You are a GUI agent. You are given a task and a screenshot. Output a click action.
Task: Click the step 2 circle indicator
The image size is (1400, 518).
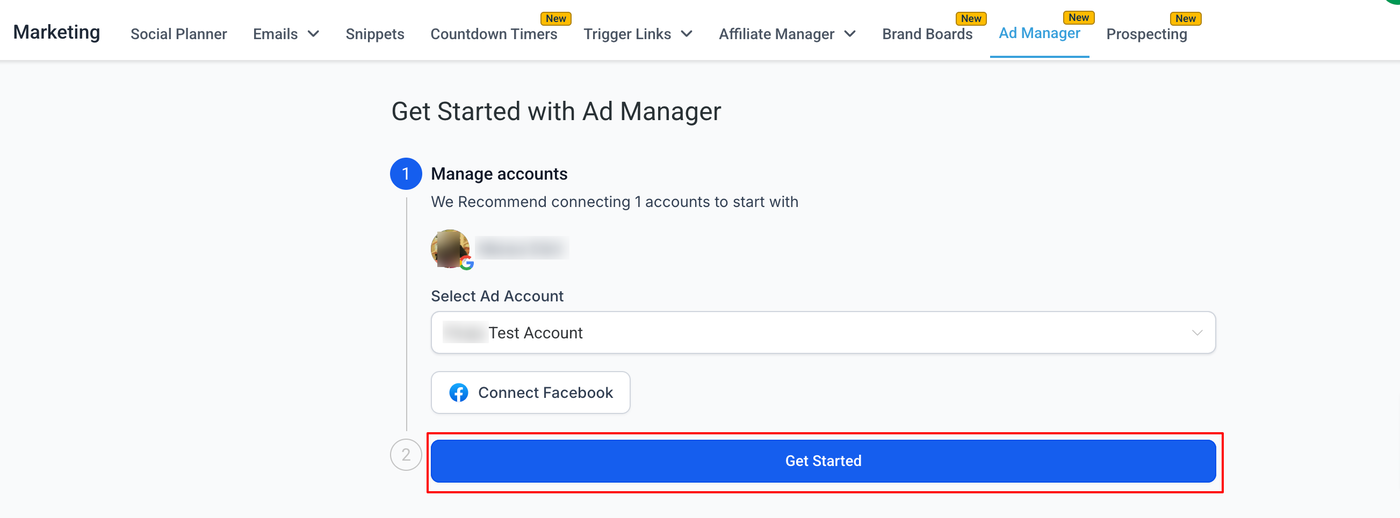406,455
